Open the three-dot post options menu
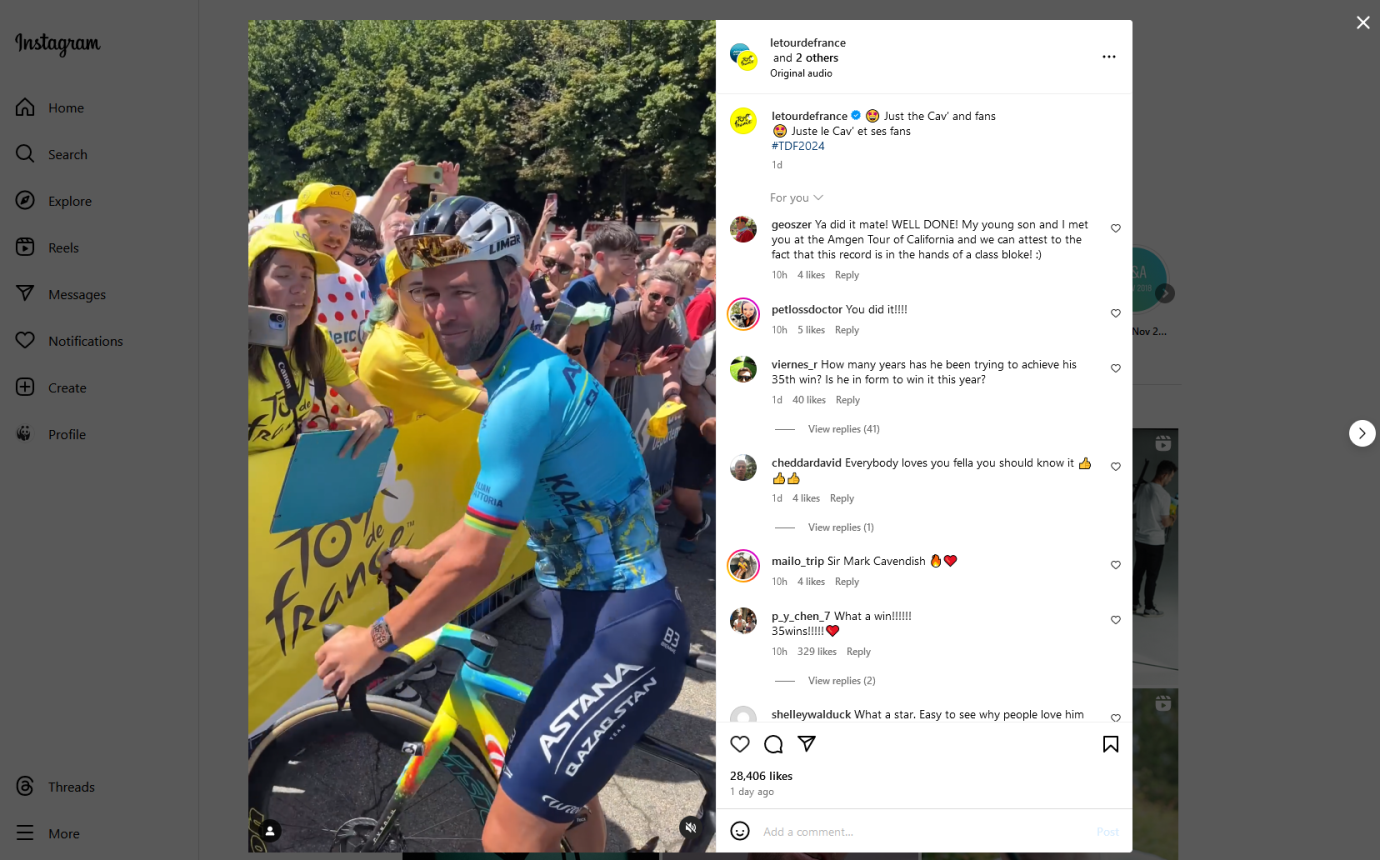Viewport: 1380px width, 860px height. tap(1109, 57)
